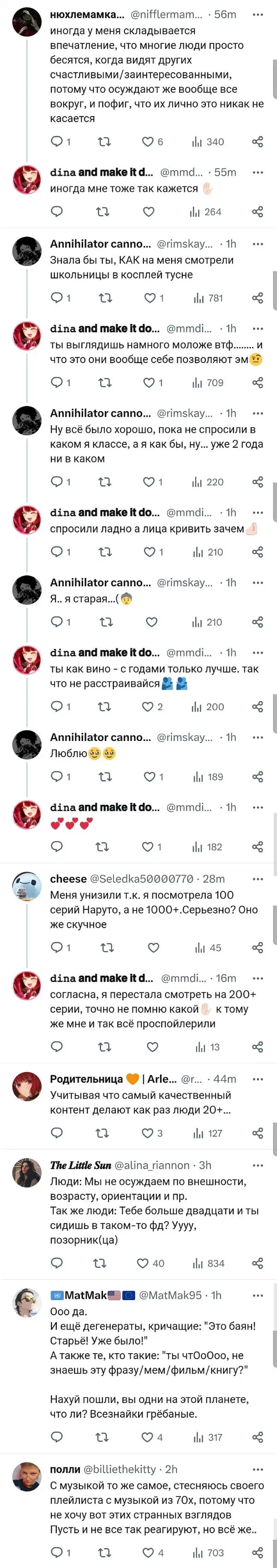Share Родительница's tweet about 20+ creators
Viewport: 277px width, 1568px height.
click(258, 1133)
